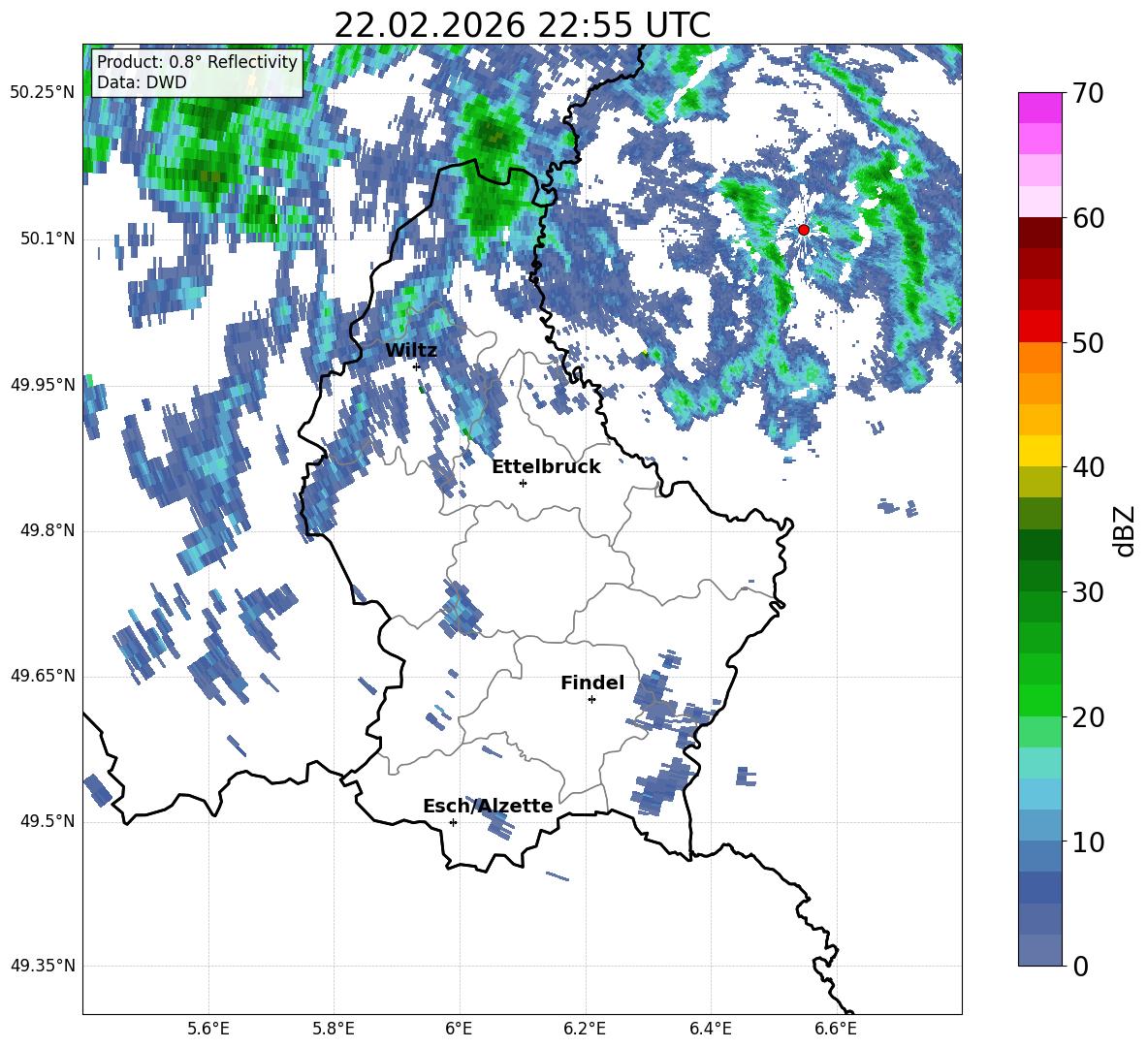Click the 49.8°N latitude label

point(48,530)
